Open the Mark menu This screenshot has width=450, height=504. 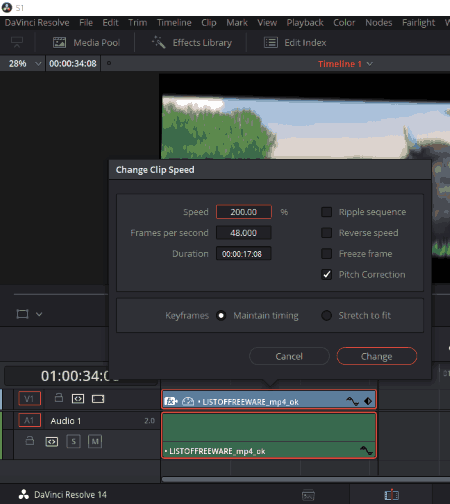click(237, 23)
